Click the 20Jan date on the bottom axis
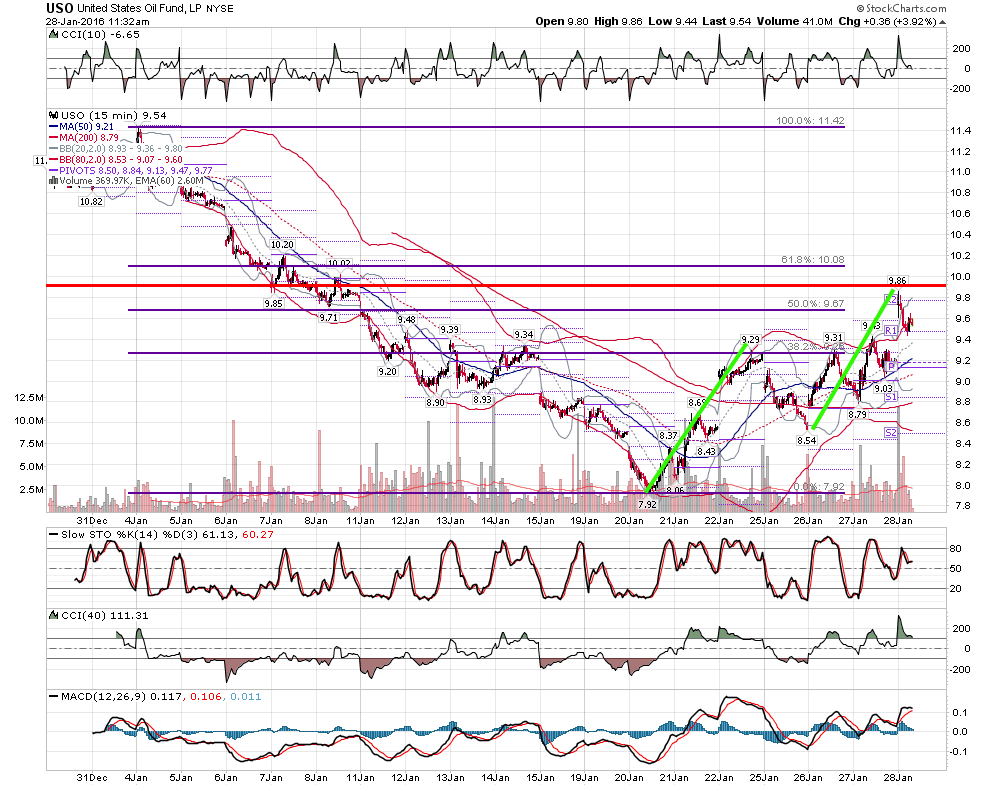 pyautogui.click(x=629, y=777)
